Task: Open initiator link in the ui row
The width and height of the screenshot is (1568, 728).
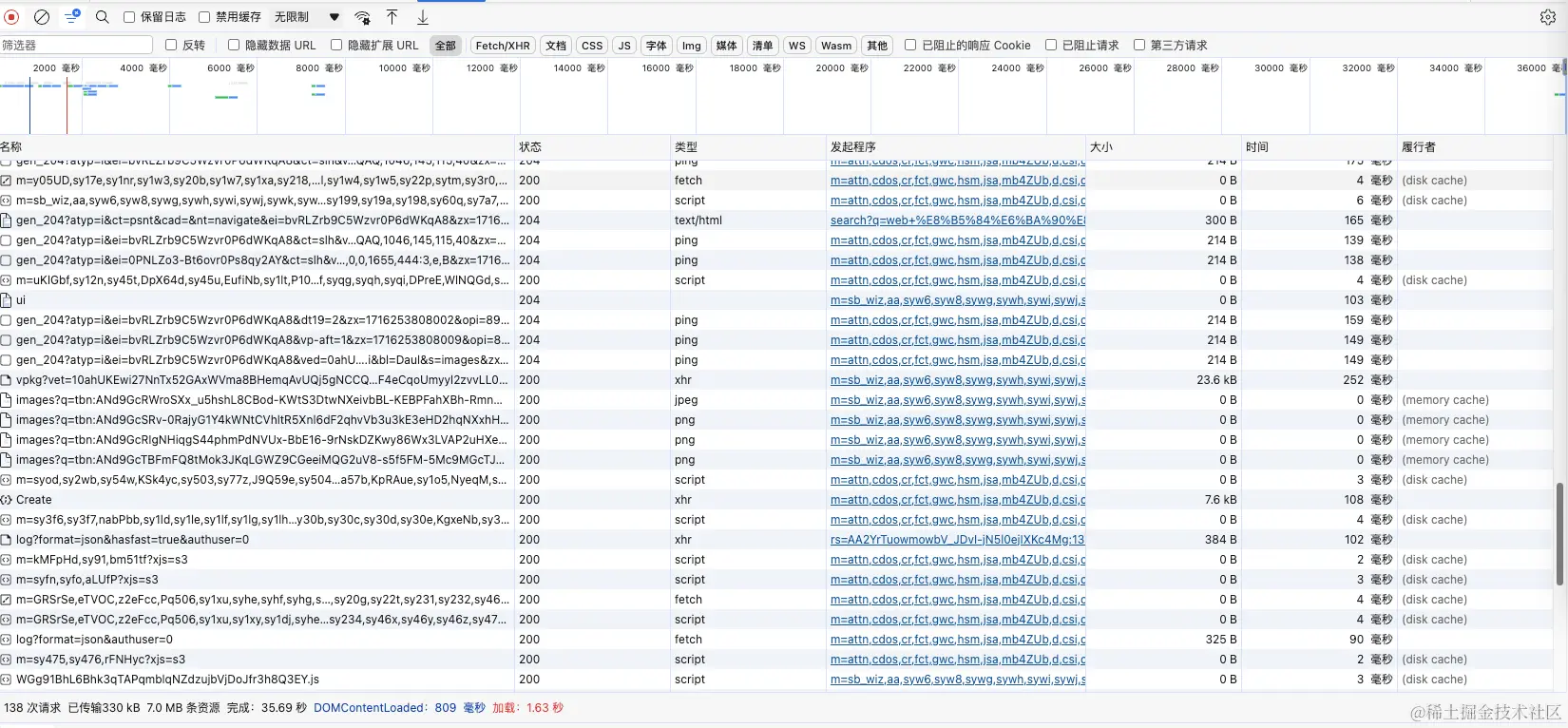Action: coord(958,300)
